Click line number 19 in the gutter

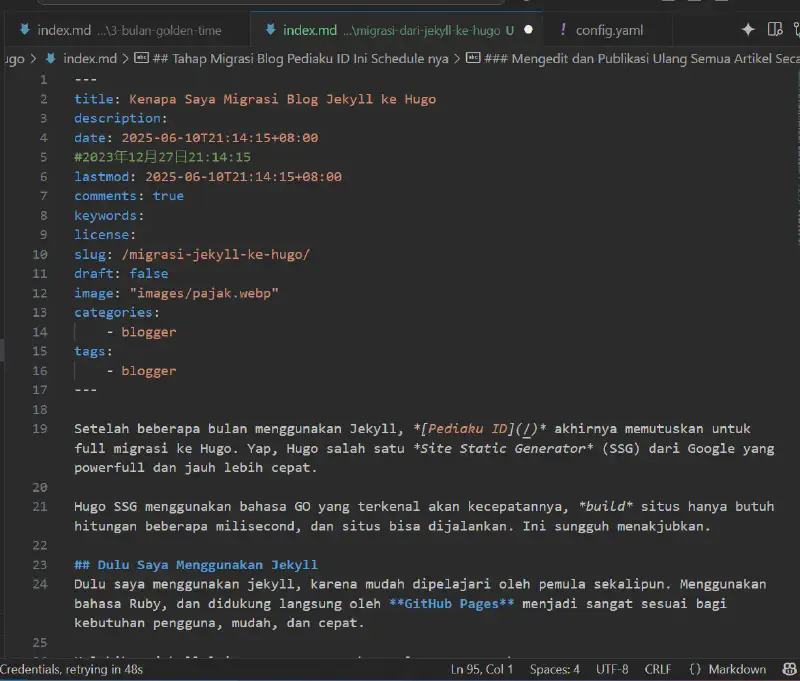click(40, 429)
